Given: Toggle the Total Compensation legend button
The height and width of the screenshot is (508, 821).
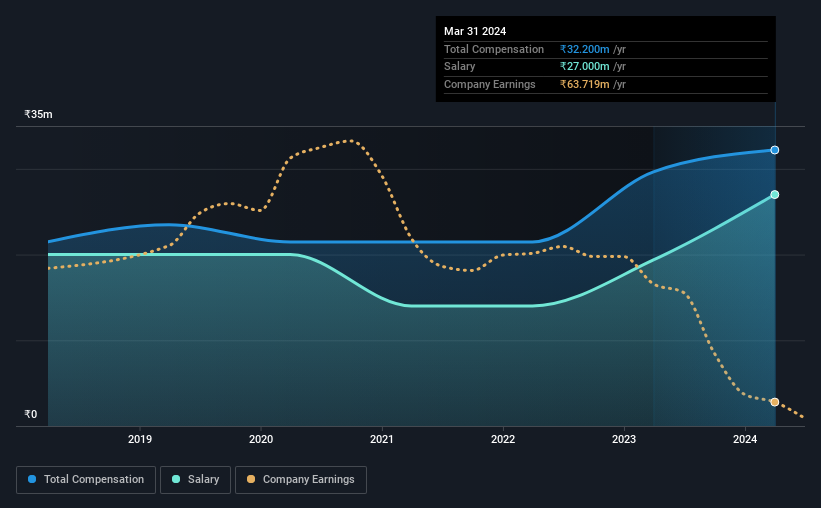Looking at the screenshot, I should (x=86, y=480).
